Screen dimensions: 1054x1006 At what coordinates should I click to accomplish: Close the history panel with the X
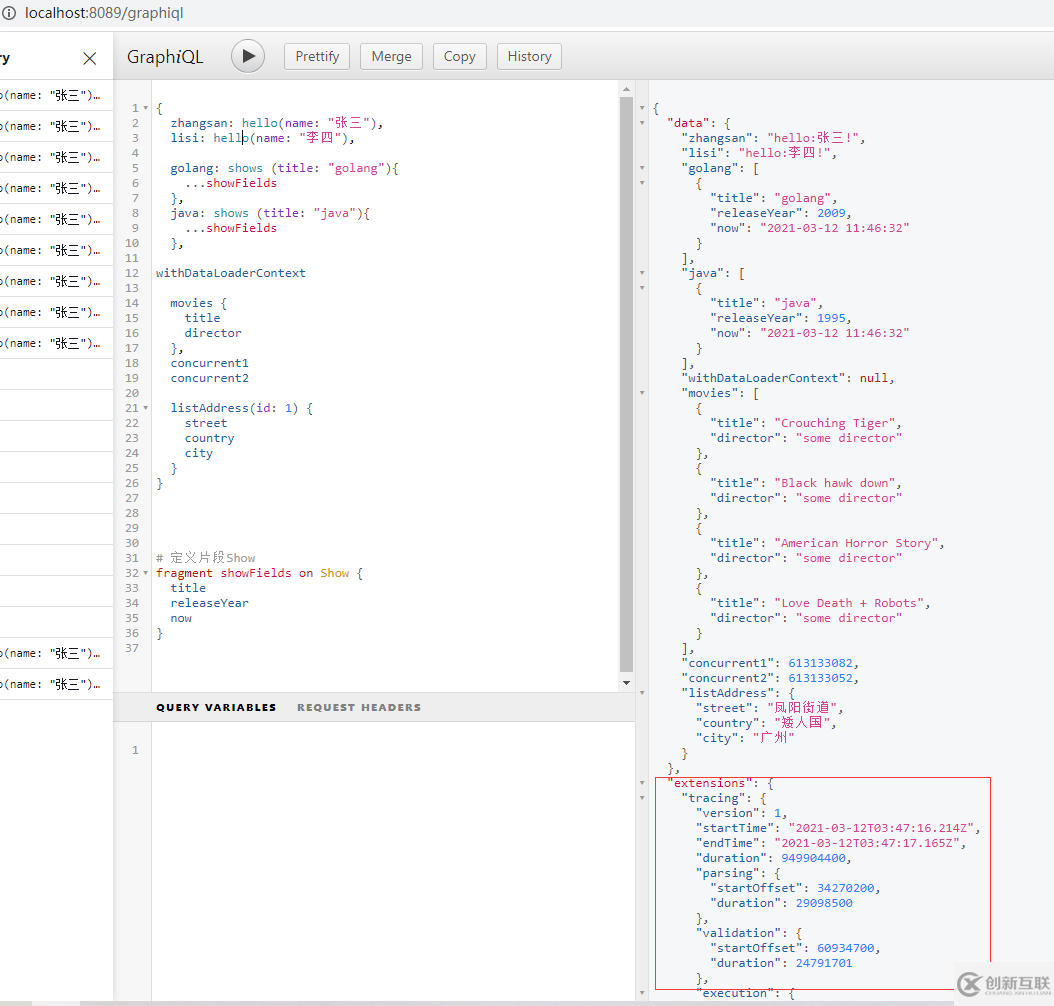click(x=90, y=58)
